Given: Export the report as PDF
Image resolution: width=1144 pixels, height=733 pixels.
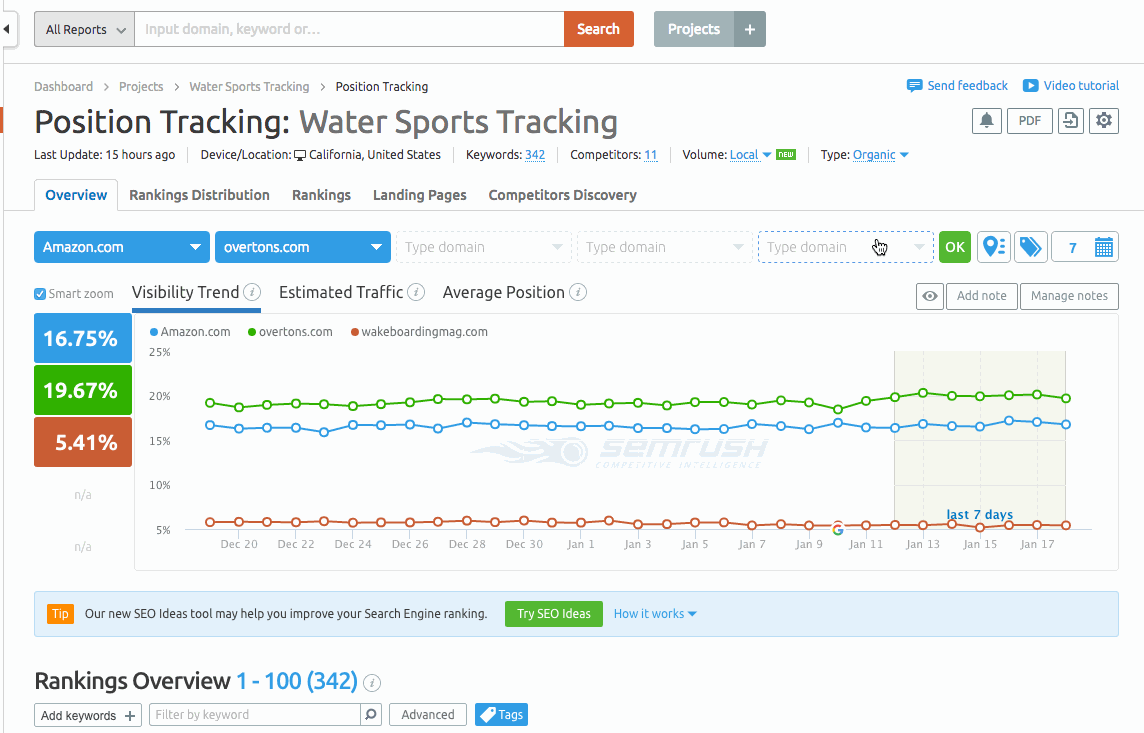Looking at the screenshot, I should [x=1029, y=120].
